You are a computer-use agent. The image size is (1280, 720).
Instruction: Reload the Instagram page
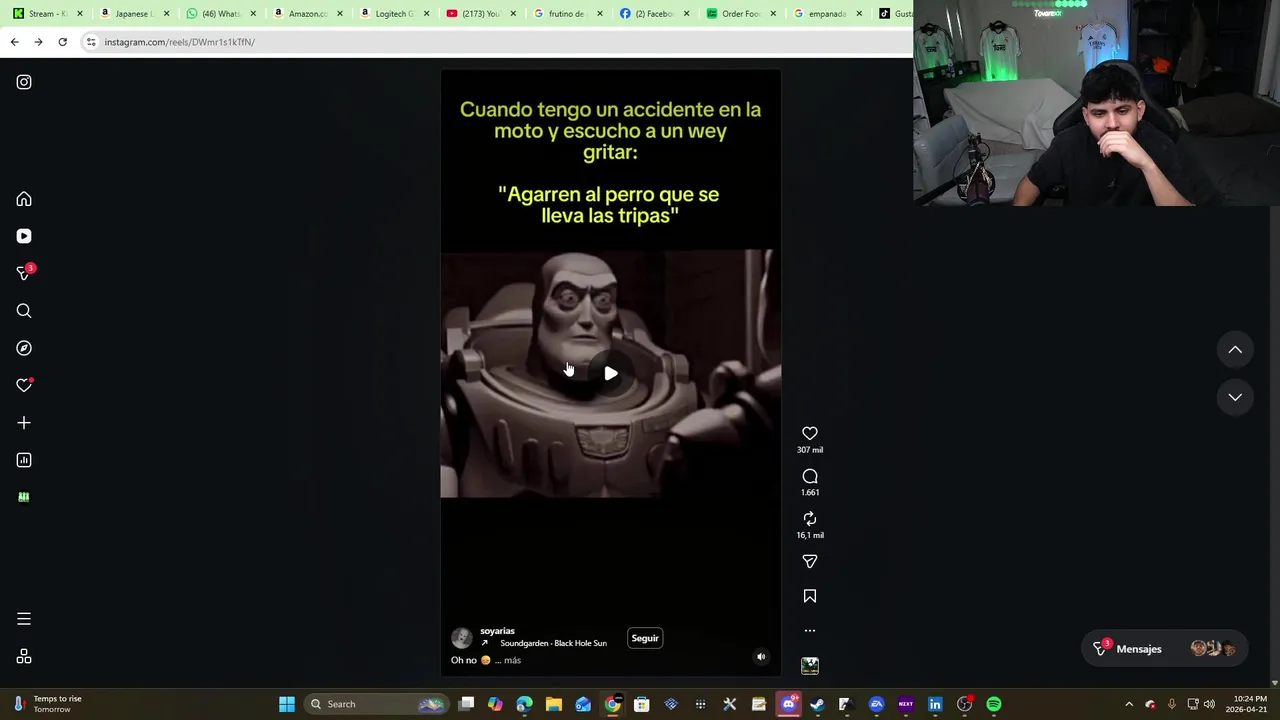click(x=62, y=42)
